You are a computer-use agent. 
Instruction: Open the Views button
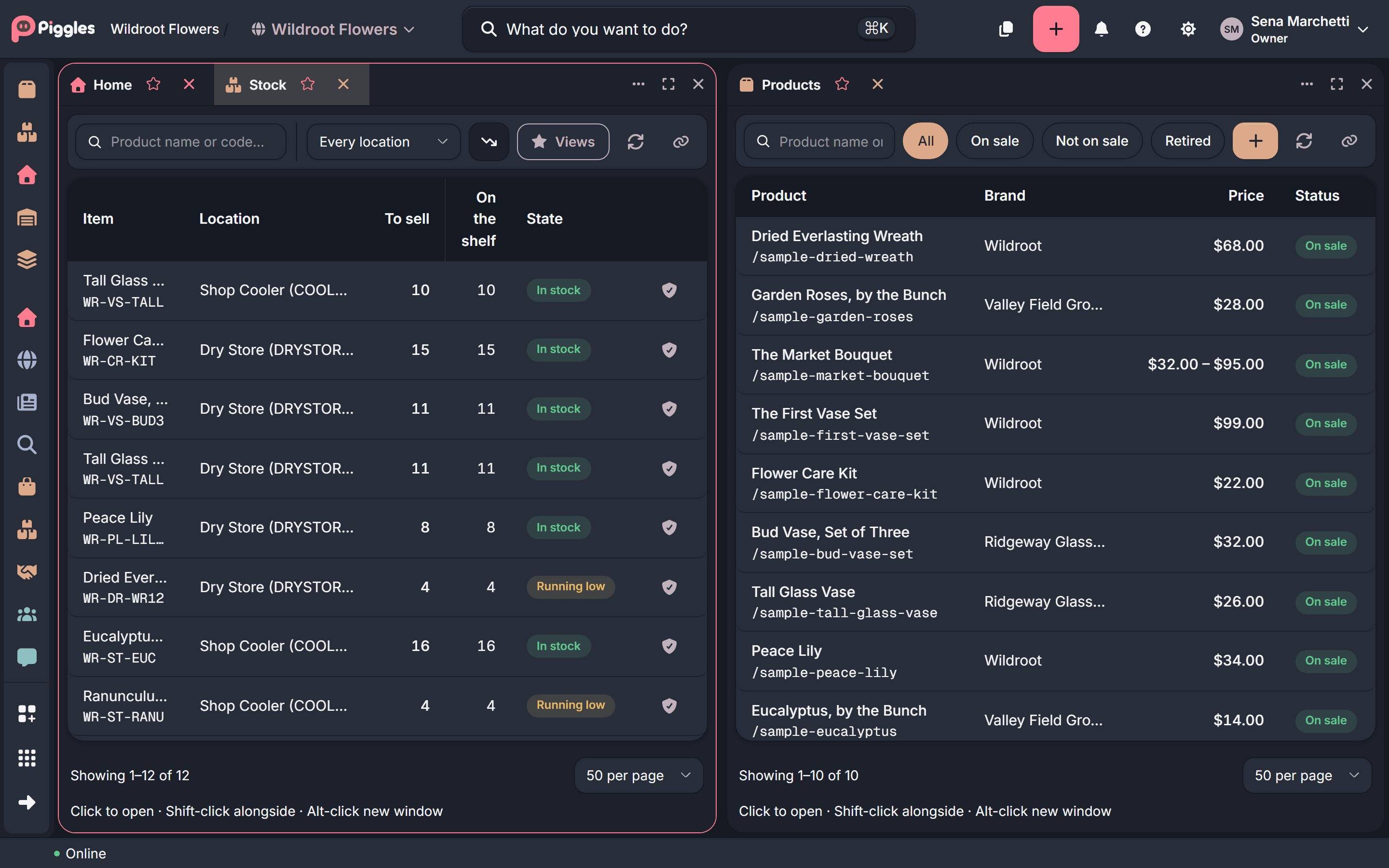(x=563, y=142)
